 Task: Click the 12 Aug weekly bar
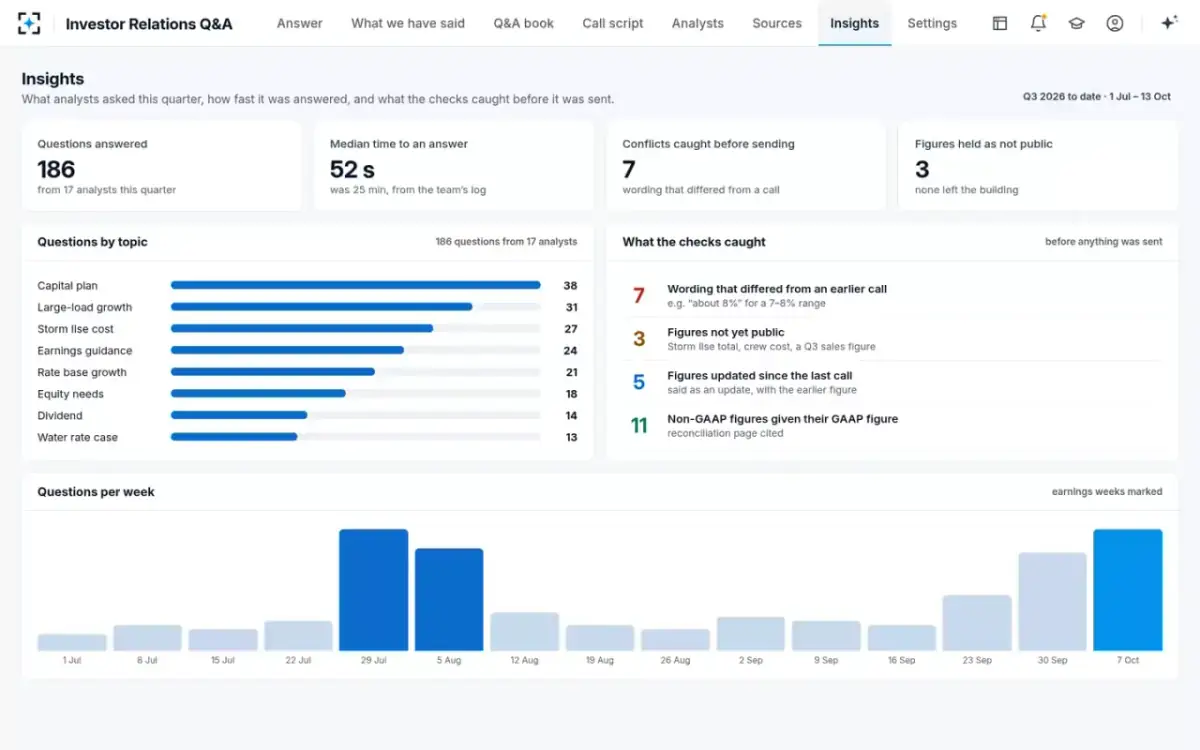(x=524, y=632)
